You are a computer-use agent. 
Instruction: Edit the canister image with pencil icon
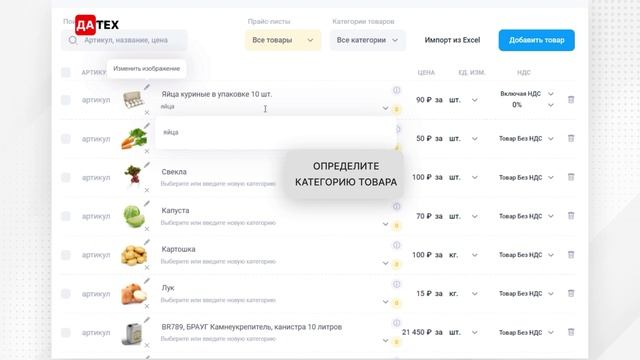[147, 320]
